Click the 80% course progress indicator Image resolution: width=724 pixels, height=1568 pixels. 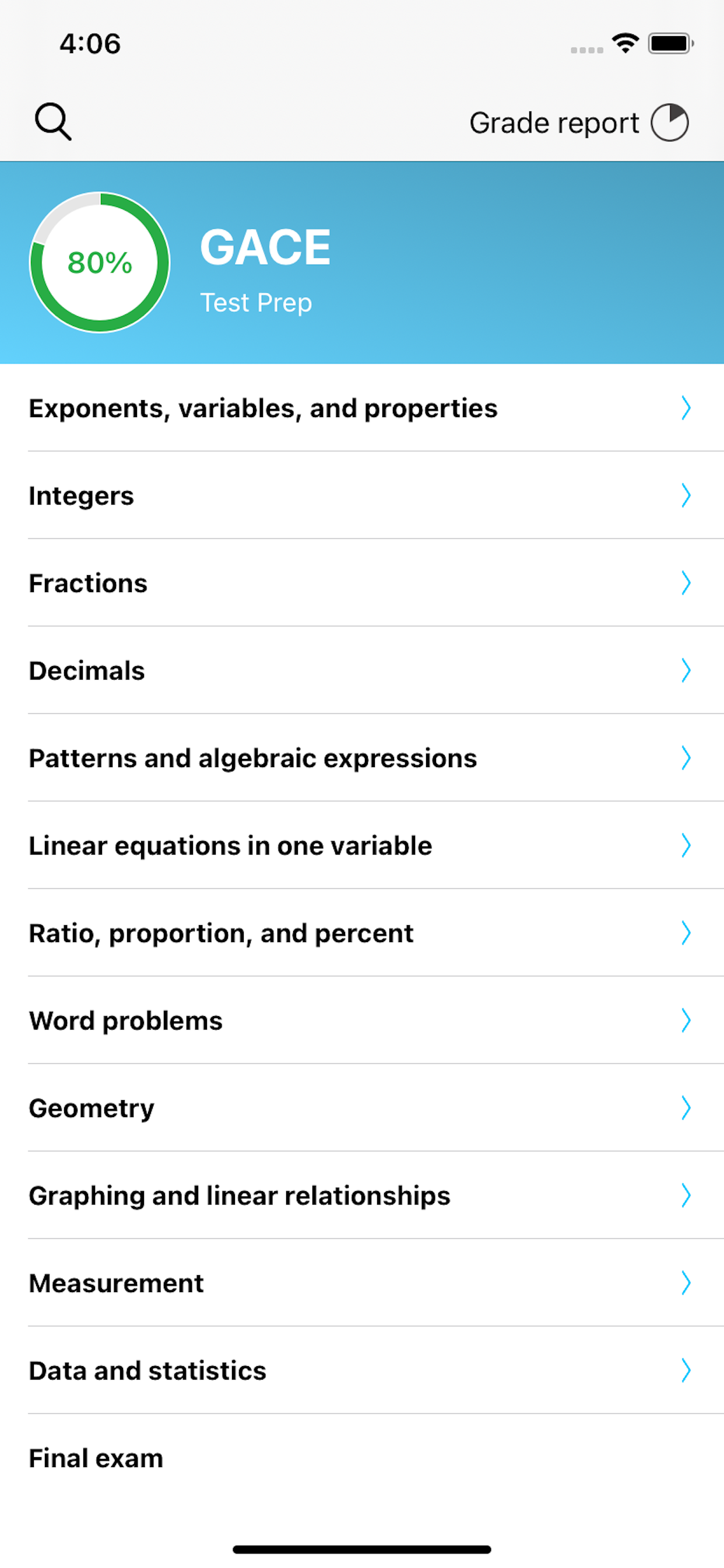click(x=100, y=263)
